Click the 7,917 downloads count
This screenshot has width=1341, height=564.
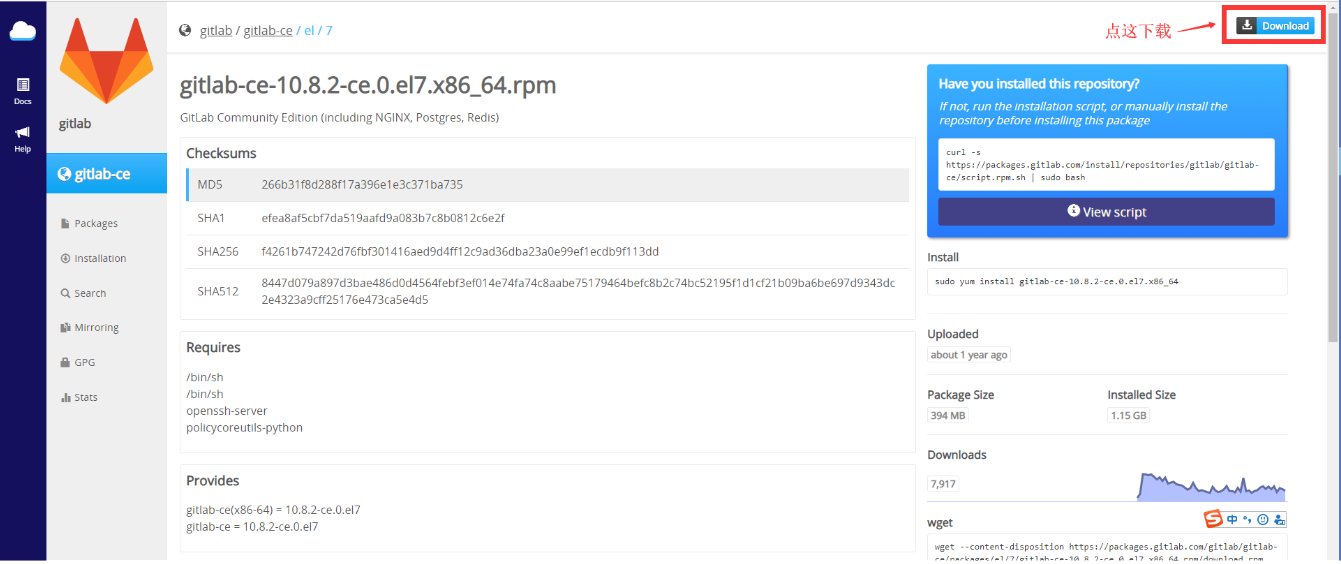point(943,484)
